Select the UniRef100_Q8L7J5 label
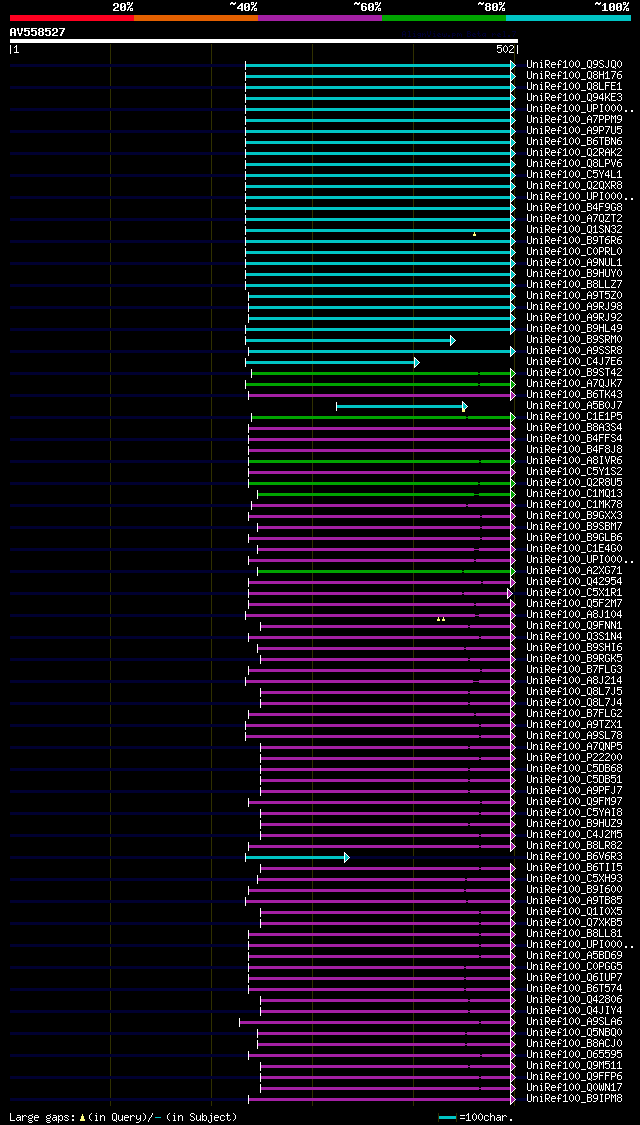The height and width of the screenshot is (1125, 640). [574, 692]
